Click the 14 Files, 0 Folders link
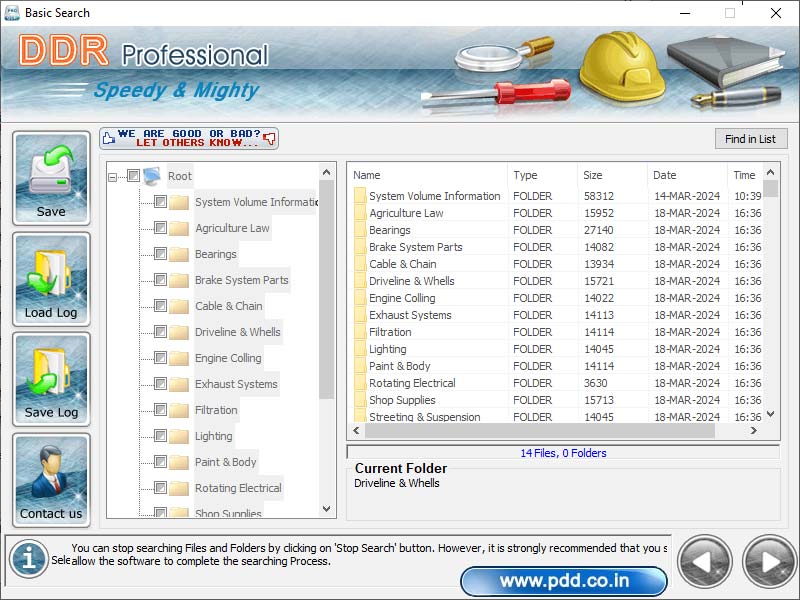This screenshot has height=600, width=800. (x=564, y=453)
